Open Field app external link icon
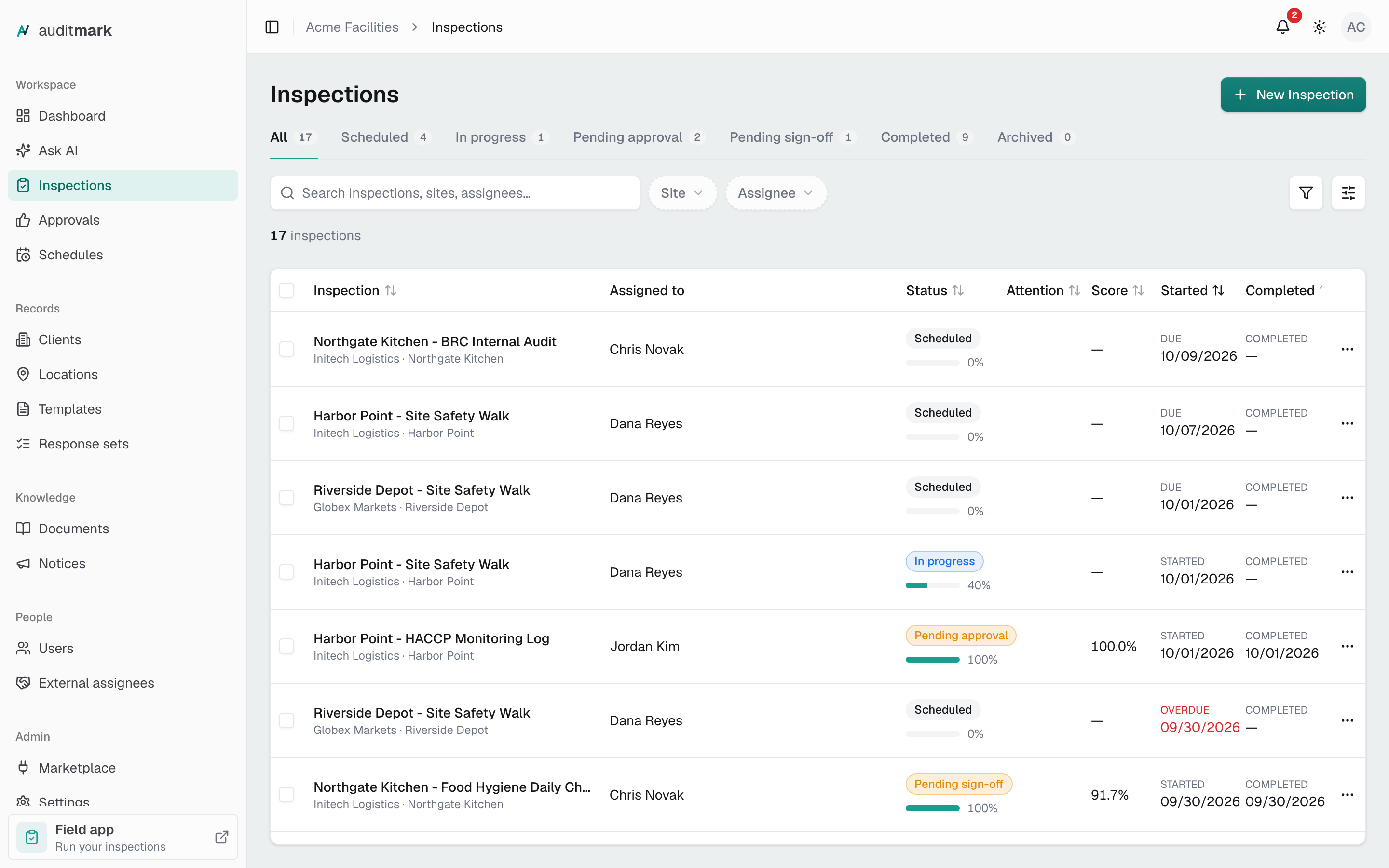 point(221,837)
